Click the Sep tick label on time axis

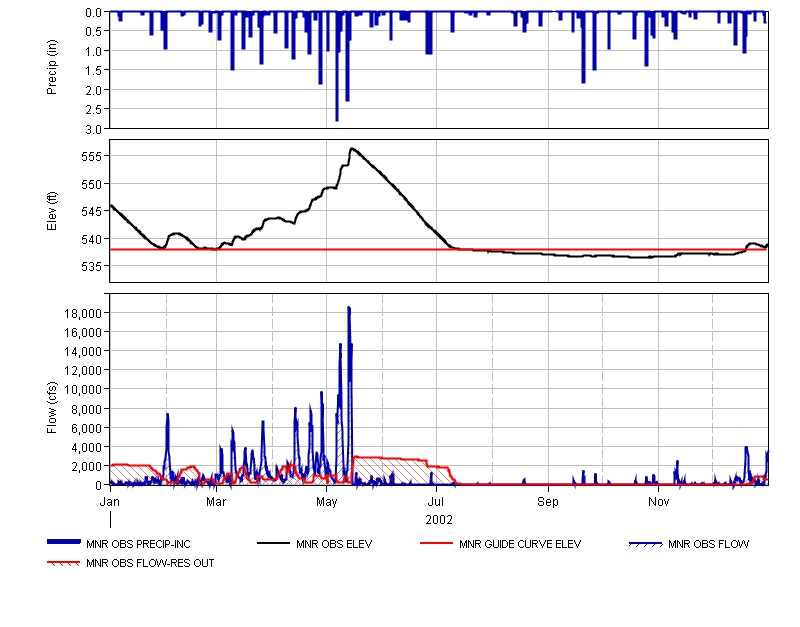coord(548,499)
